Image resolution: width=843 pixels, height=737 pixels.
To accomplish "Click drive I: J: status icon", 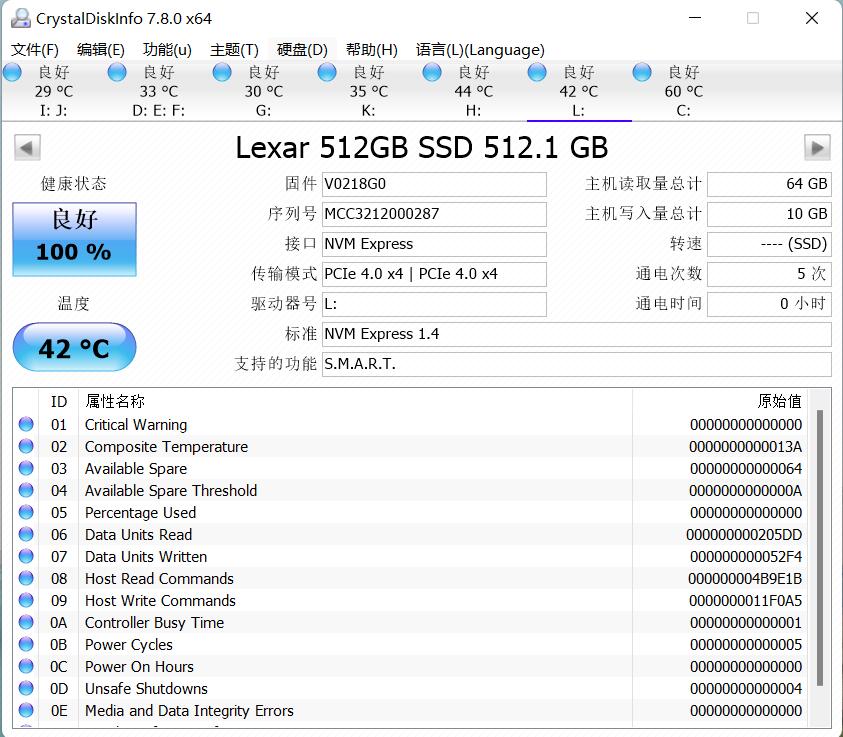I will coord(12,72).
